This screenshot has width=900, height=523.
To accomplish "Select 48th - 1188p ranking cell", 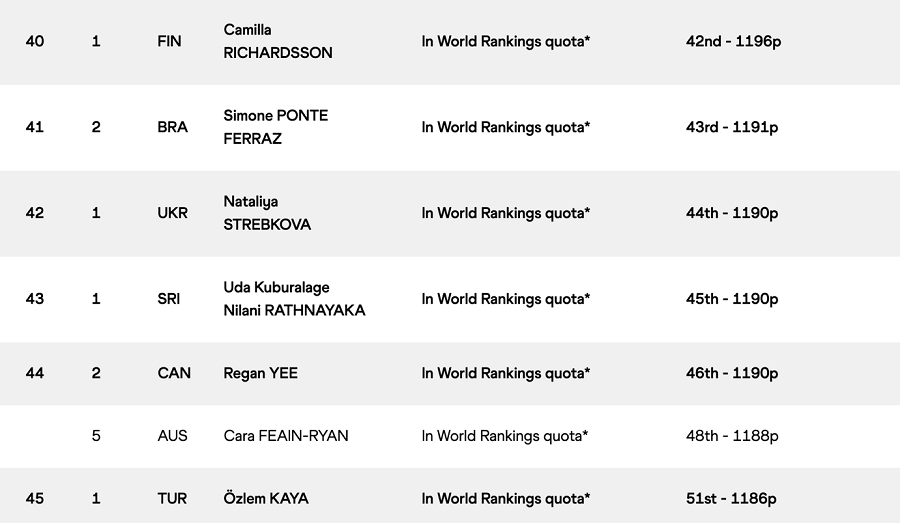I will 732,436.
